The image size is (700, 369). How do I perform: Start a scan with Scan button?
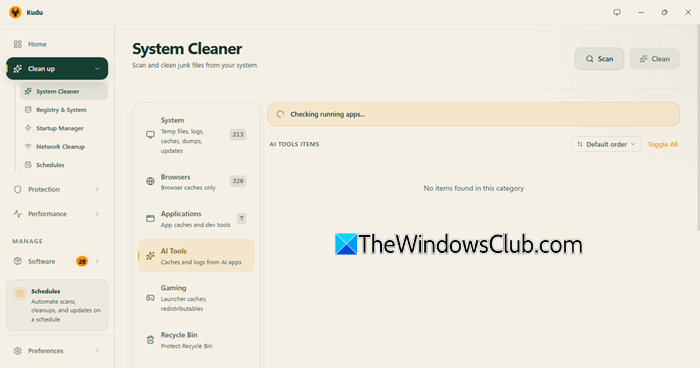point(599,59)
